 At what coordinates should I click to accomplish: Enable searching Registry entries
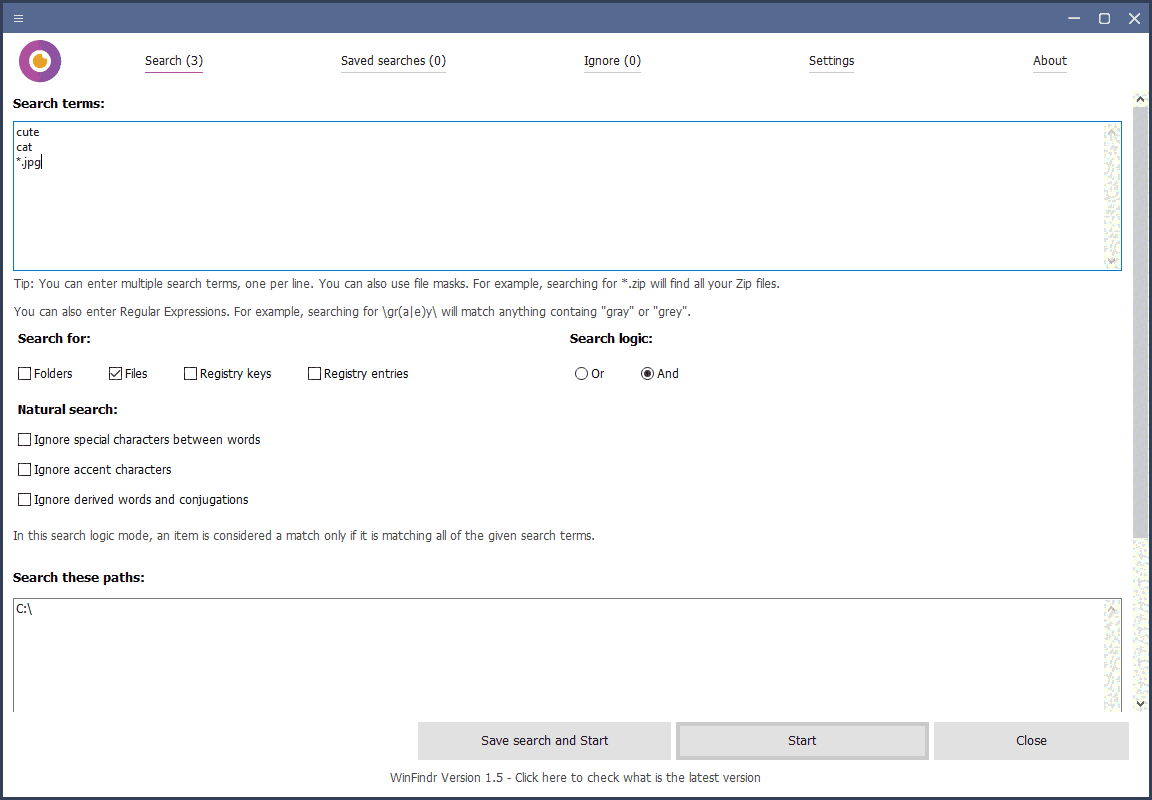coord(313,373)
